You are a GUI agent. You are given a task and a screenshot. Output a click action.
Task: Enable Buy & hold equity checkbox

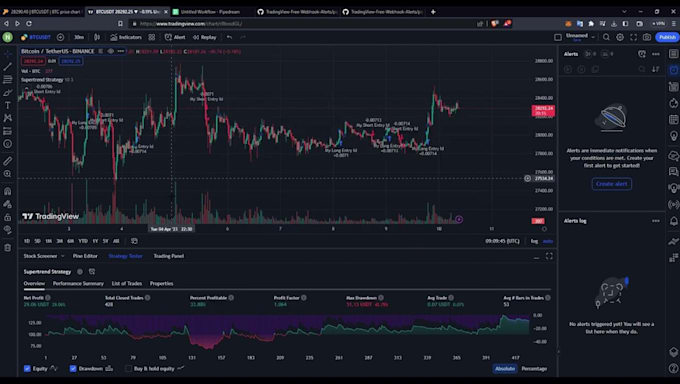[128, 368]
